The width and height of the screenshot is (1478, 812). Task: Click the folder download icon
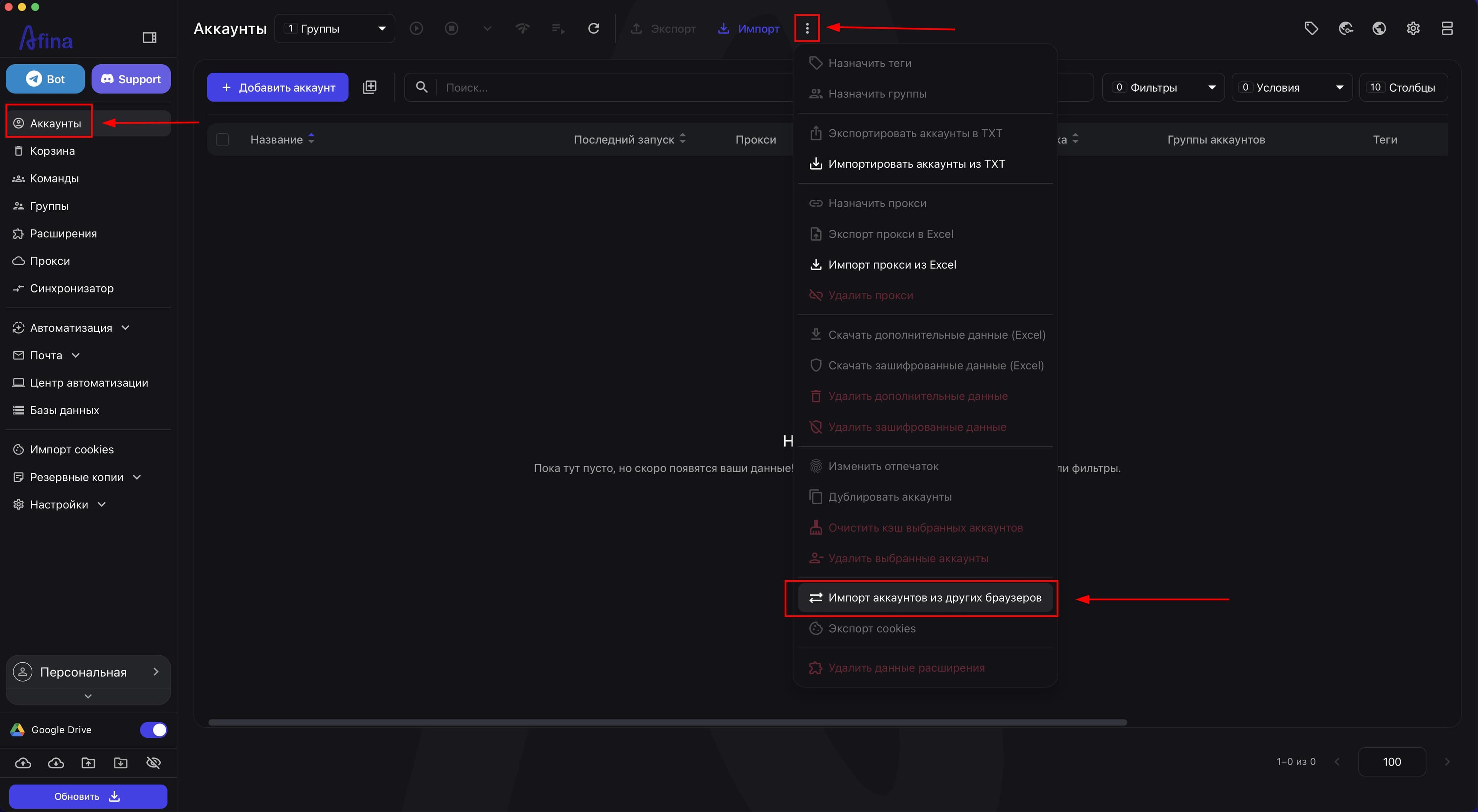pyautogui.click(x=120, y=763)
